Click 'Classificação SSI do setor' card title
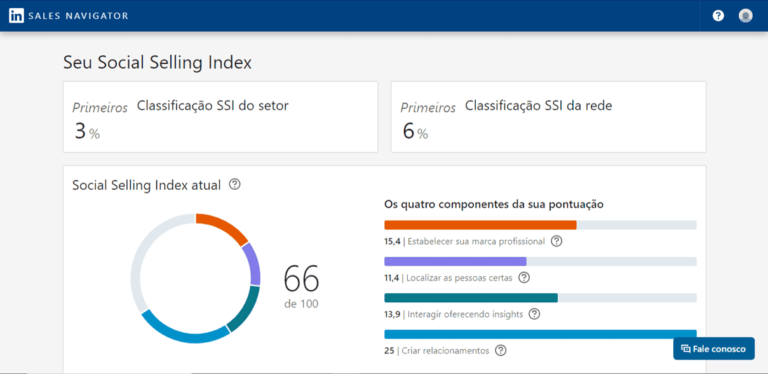This screenshot has height=374, width=768. tap(213, 105)
